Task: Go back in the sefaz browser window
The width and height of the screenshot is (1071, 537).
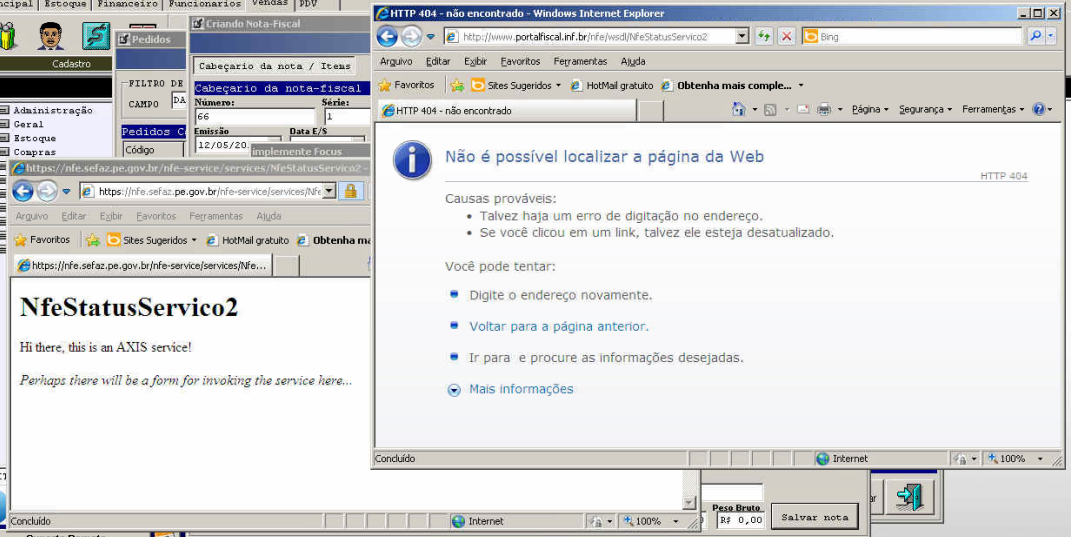Action: pyautogui.click(x=23, y=191)
